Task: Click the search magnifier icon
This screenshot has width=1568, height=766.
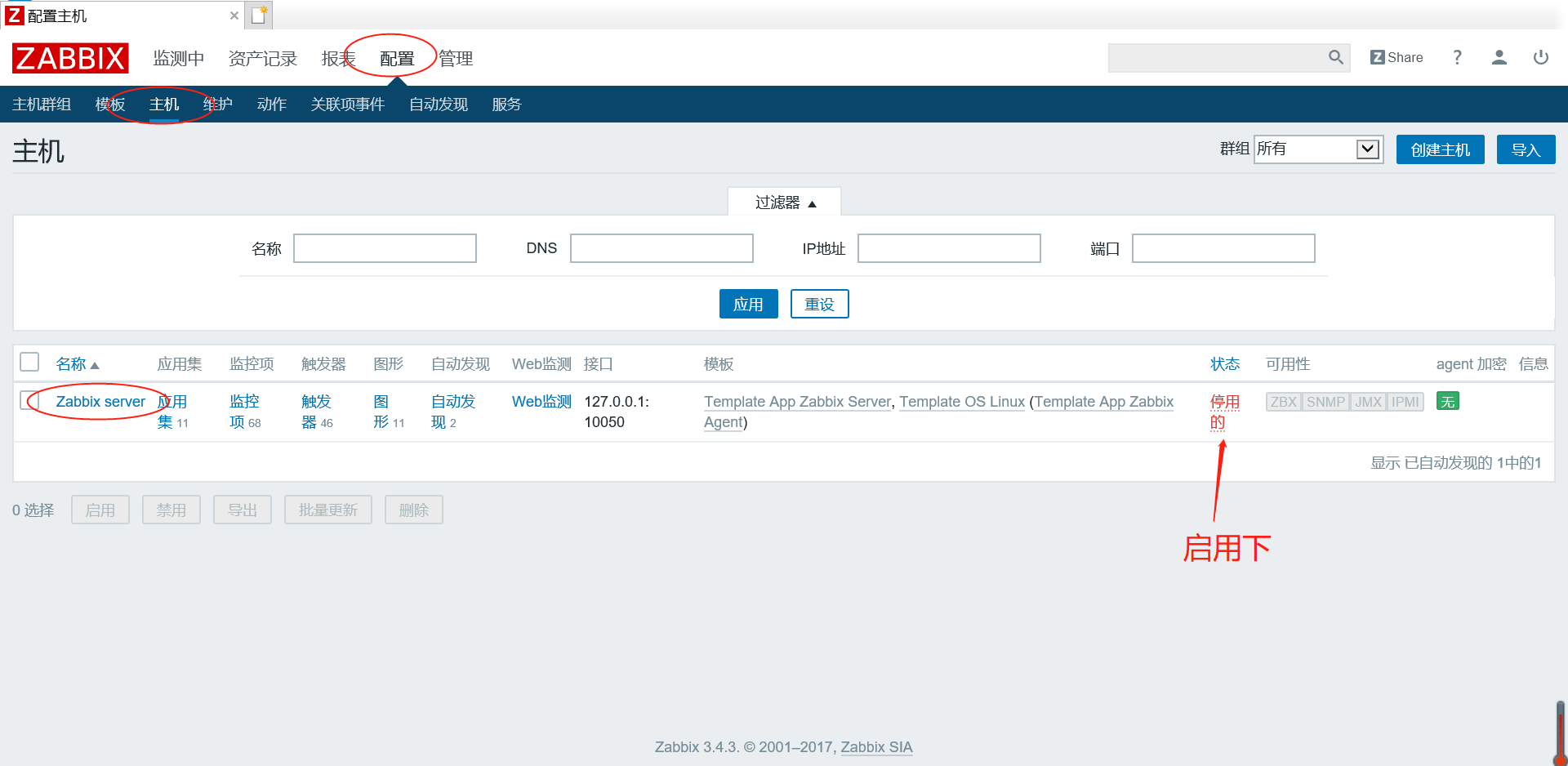Action: click(1336, 57)
